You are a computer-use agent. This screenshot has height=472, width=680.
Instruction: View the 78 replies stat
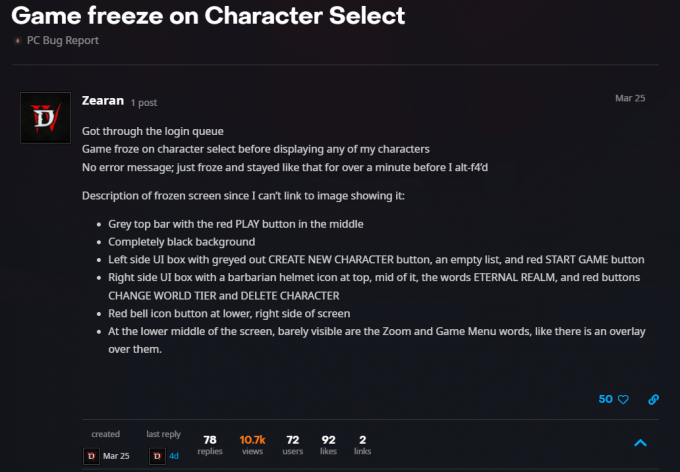tap(210, 445)
